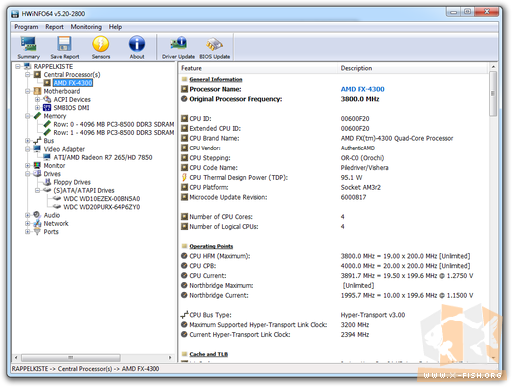Click right pane scroll up arrow

pyautogui.click(x=493, y=67)
